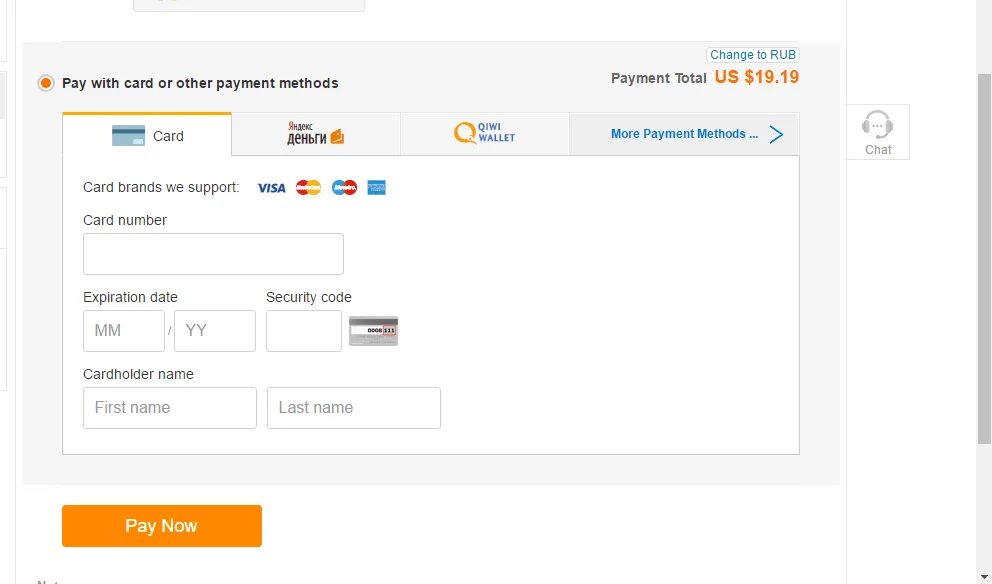Viewport: 992px width, 584px height.
Task: Click the credit card icon in Card tab
Action: [128, 136]
